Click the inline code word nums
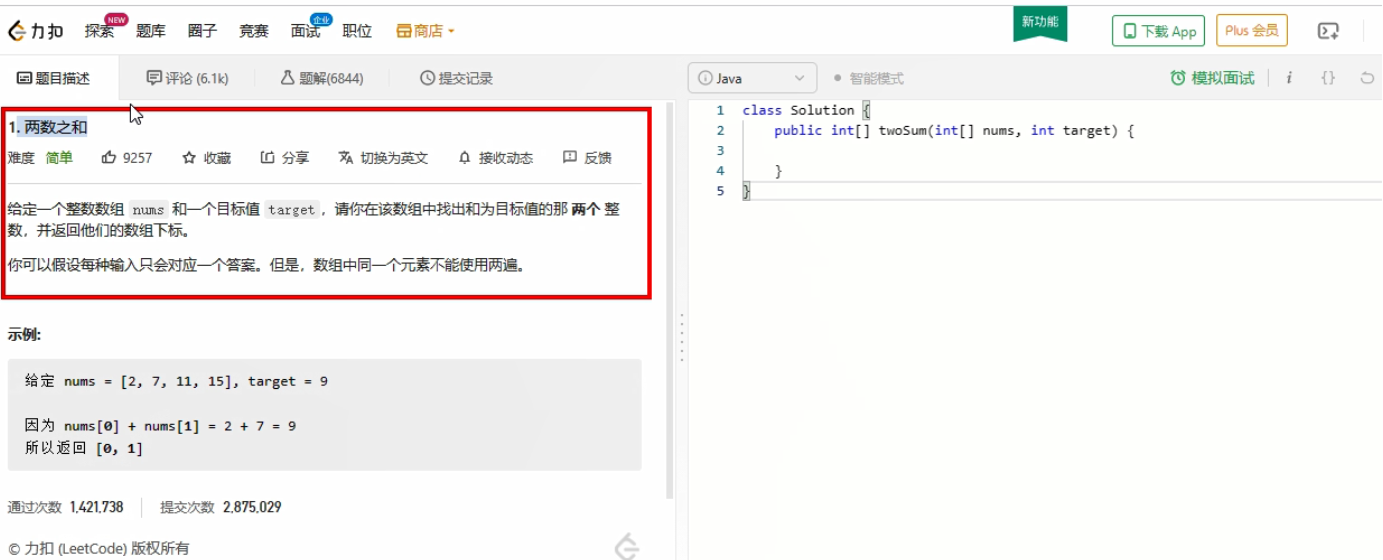Screen dimensions: 1383x560 [148, 210]
